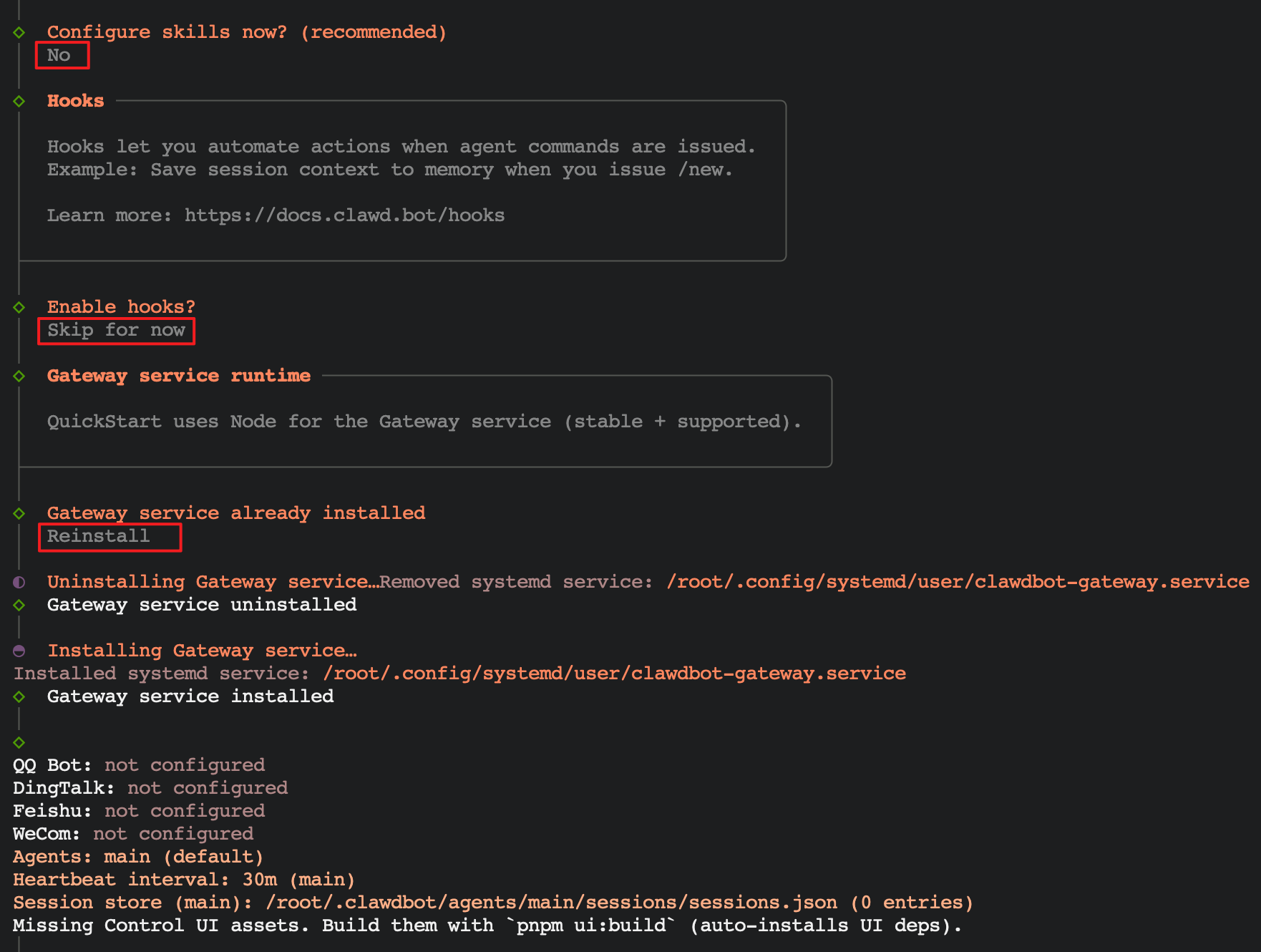This screenshot has width=1261, height=952.
Task: Click the 'Hooks let you automate actions' description line
Action: point(401,147)
